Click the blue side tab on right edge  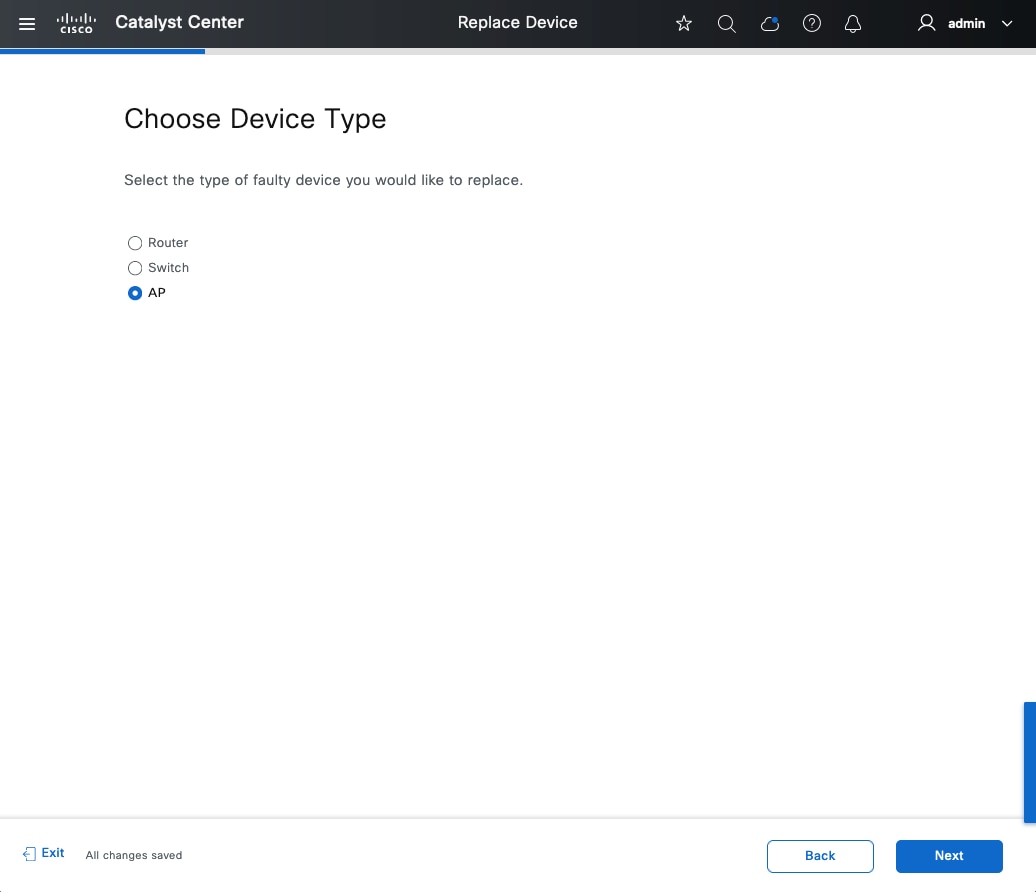pyautogui.click(x=1030, y=762)
